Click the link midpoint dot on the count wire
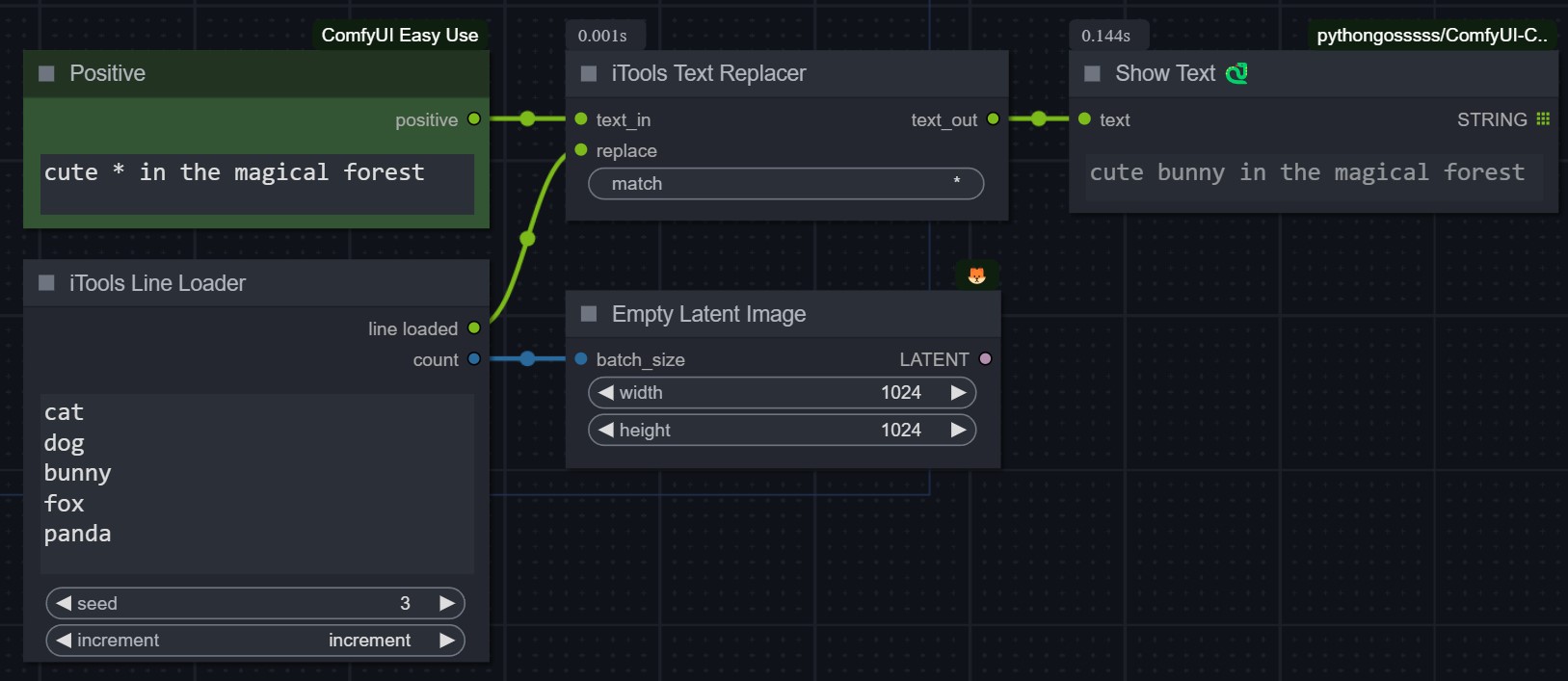The height and width of the screenshot is (681, 1568). coord(527,358)
